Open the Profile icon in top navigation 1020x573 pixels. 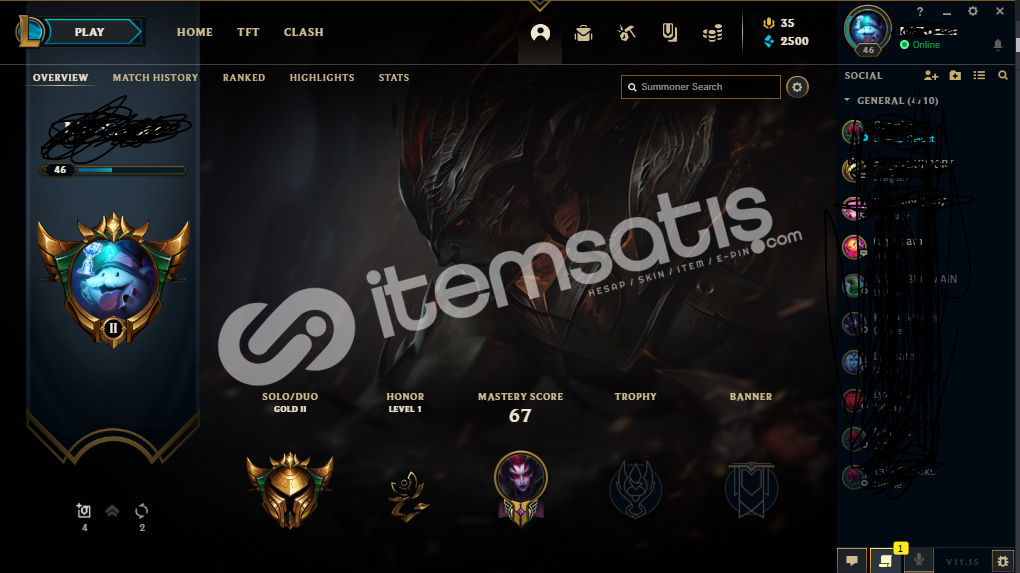[540, 33]
